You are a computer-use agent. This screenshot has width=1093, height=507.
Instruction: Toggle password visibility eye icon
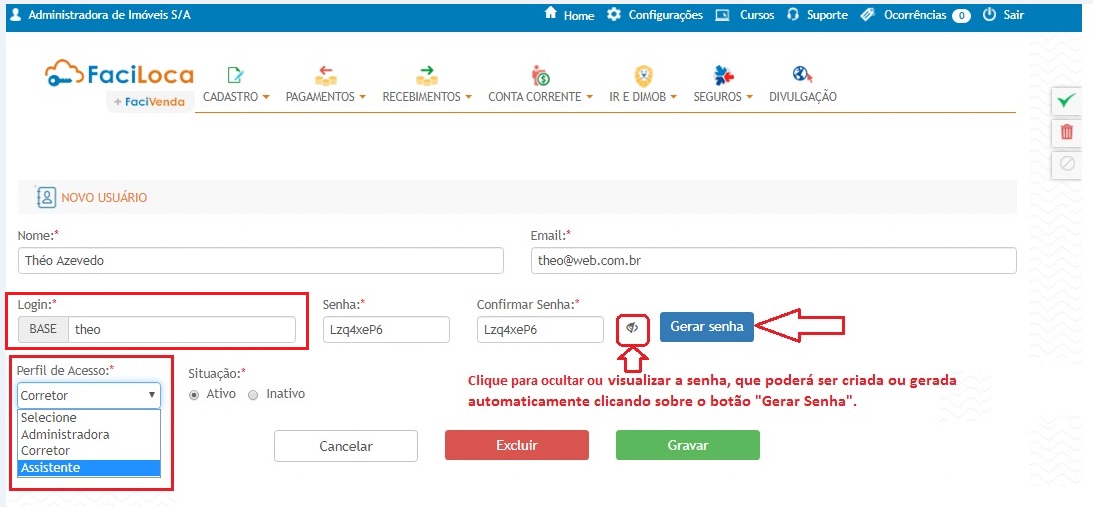[x=632, y=328]
